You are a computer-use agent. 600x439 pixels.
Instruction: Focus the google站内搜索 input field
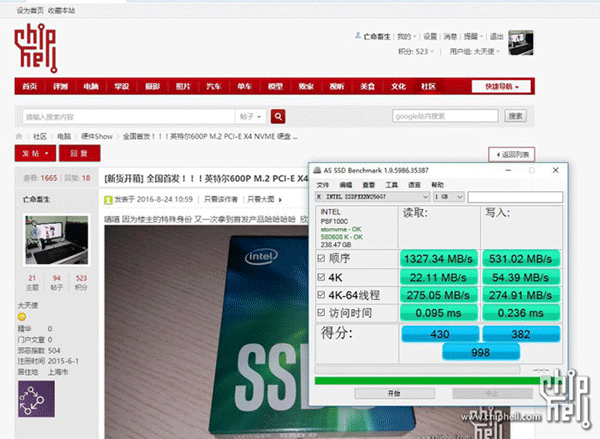[445, 116]
